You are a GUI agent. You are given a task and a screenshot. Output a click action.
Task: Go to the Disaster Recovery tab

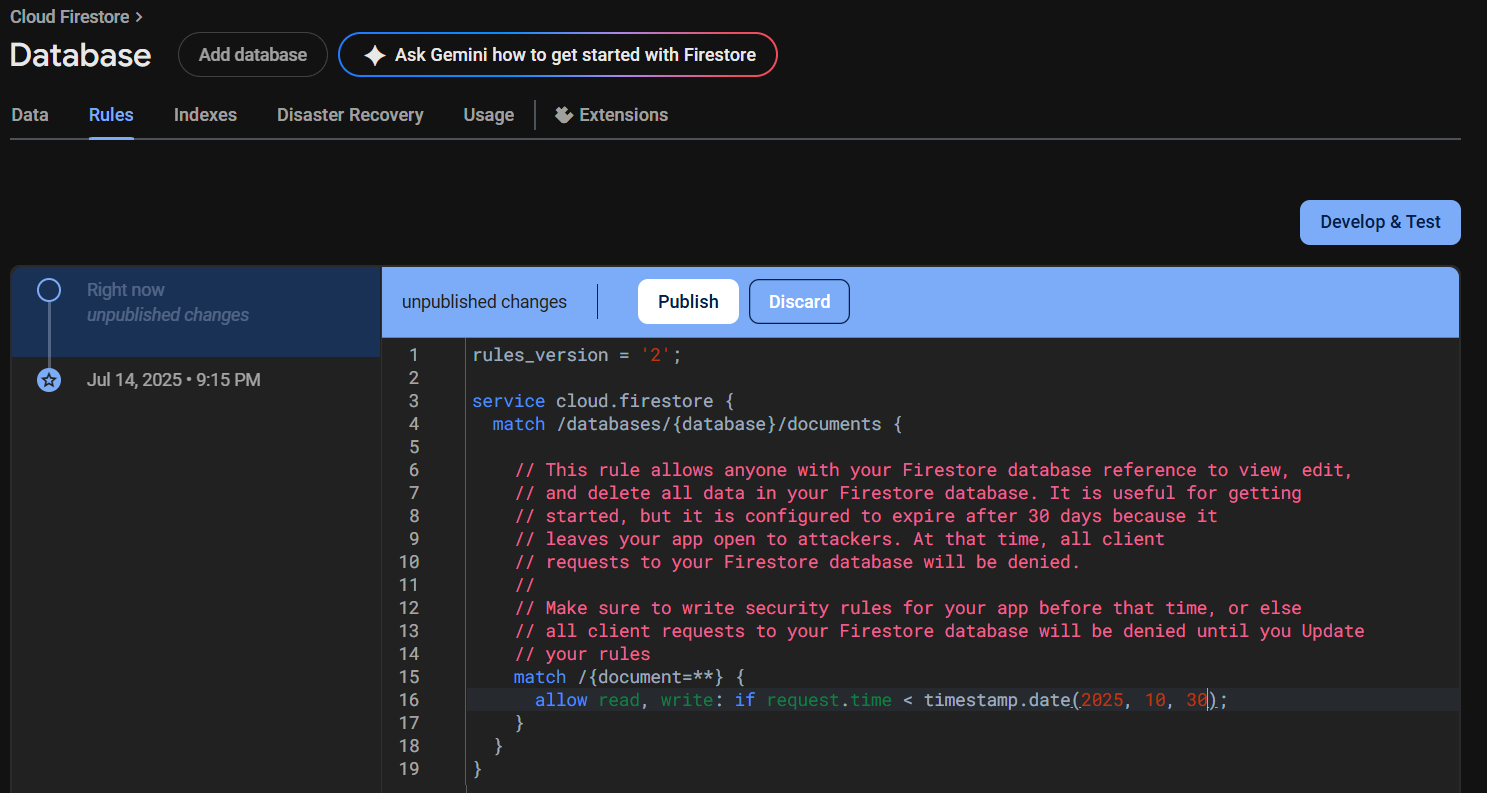click(x=350, y=115)
